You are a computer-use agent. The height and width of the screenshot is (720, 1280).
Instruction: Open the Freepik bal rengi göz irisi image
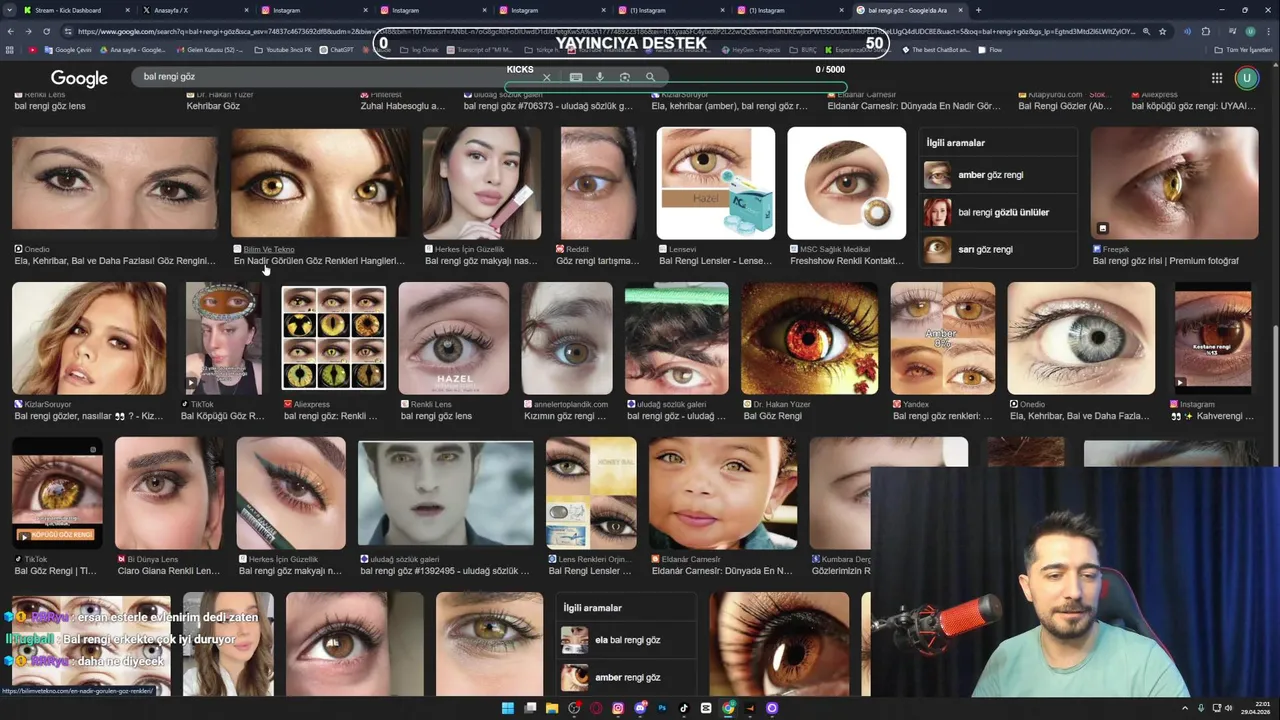tap(1174, 183)
